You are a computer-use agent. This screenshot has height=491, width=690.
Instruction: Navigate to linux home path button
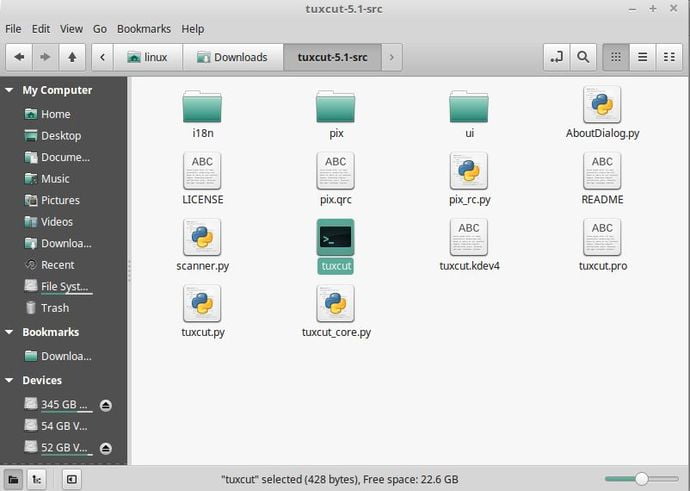[x=148, y=57]
